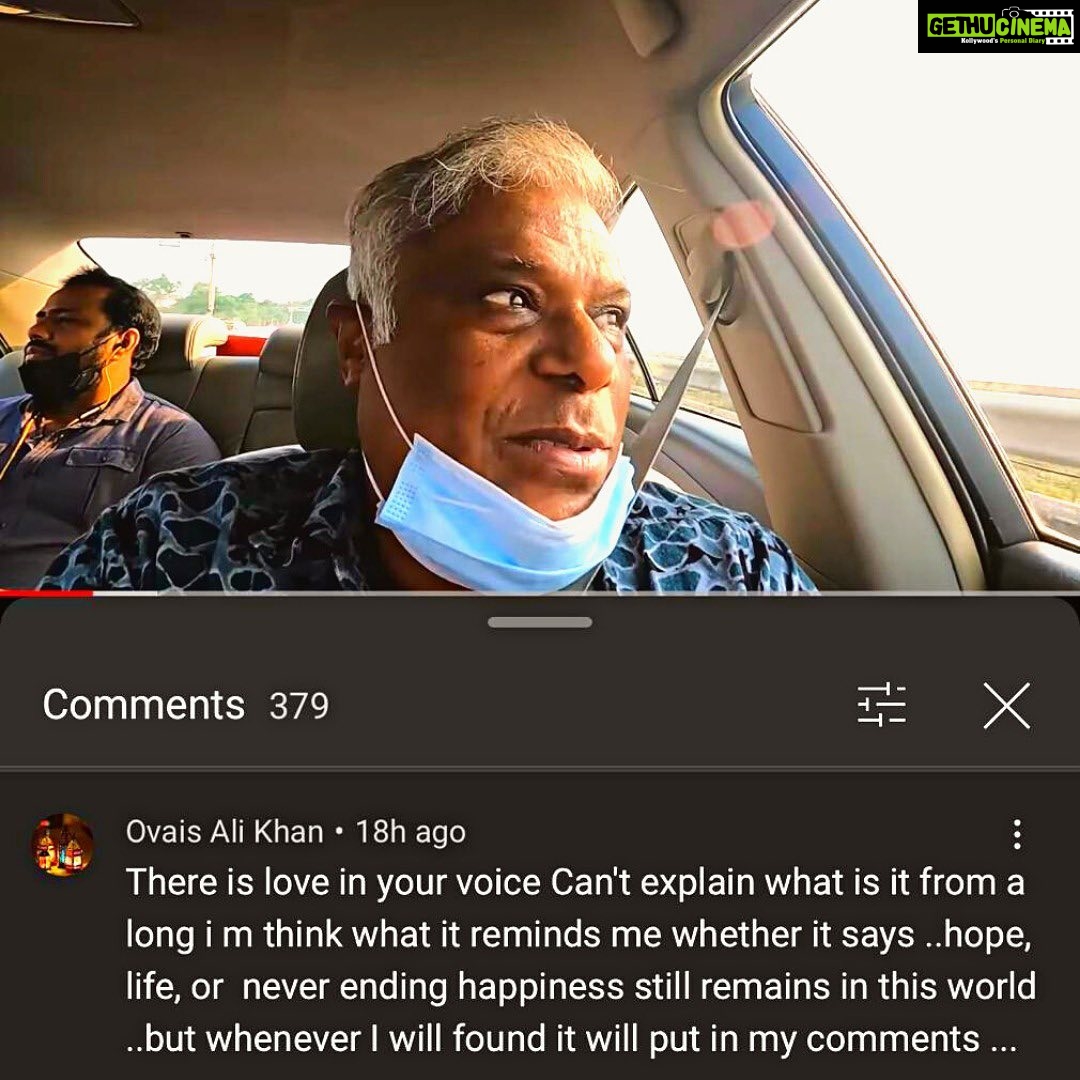1080x1080 pixels.
Task: Open Ovais Ali Khan's channel name link
Action: (224, 831)
